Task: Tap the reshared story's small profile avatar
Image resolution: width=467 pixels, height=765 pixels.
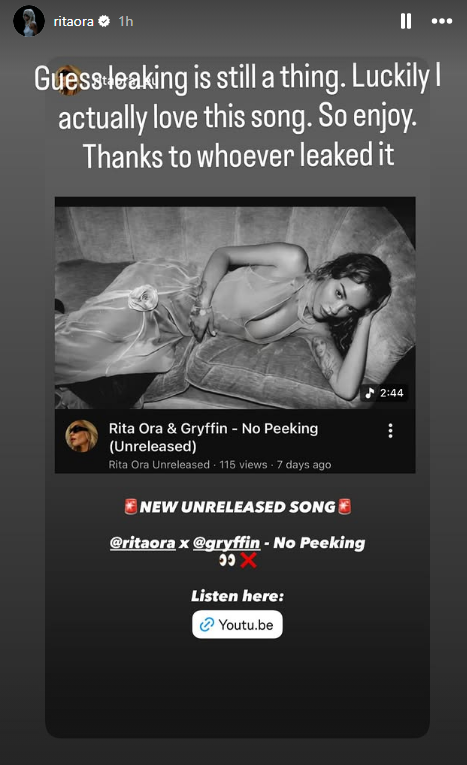Action: point(71,80)
